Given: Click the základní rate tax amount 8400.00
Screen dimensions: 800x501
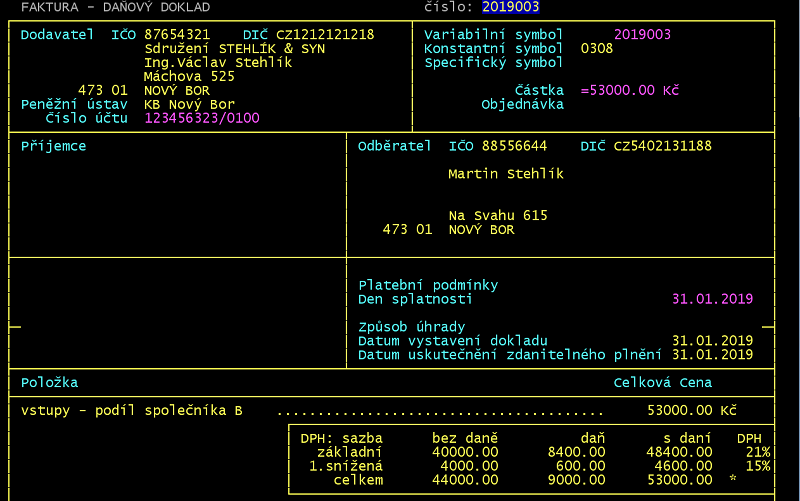Looking at the screenshot, I should 580,452.
